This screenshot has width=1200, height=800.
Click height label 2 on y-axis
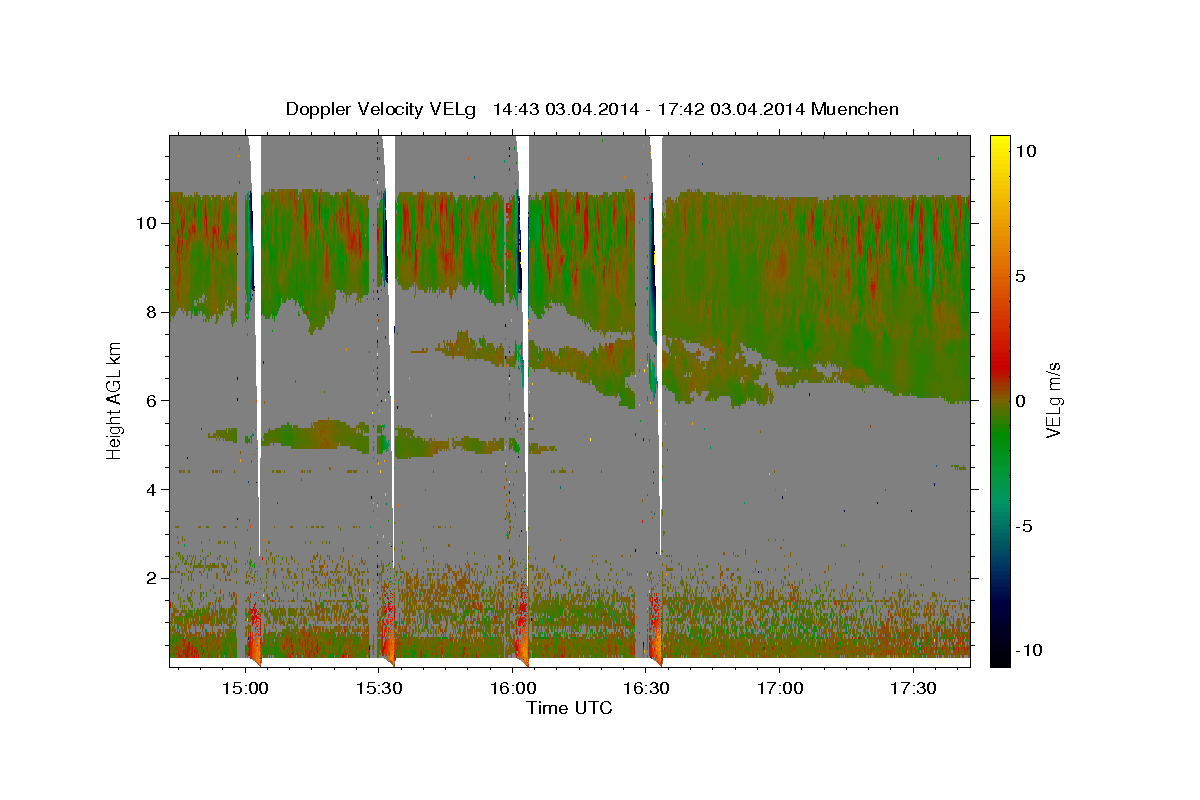151,578
